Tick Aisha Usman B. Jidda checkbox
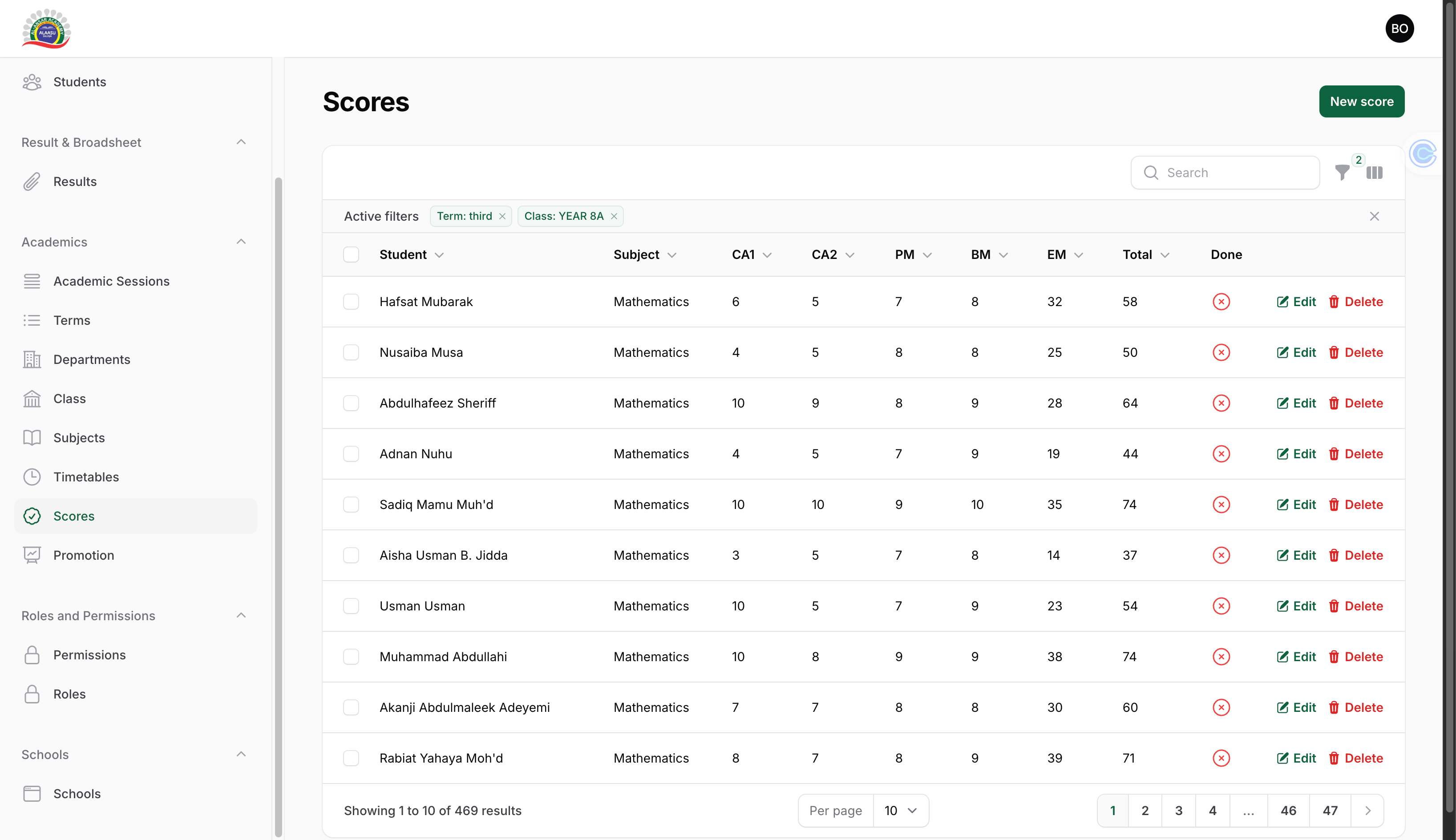The height and width of the screenshot is (840, 1456). click(x=351, y=555)
